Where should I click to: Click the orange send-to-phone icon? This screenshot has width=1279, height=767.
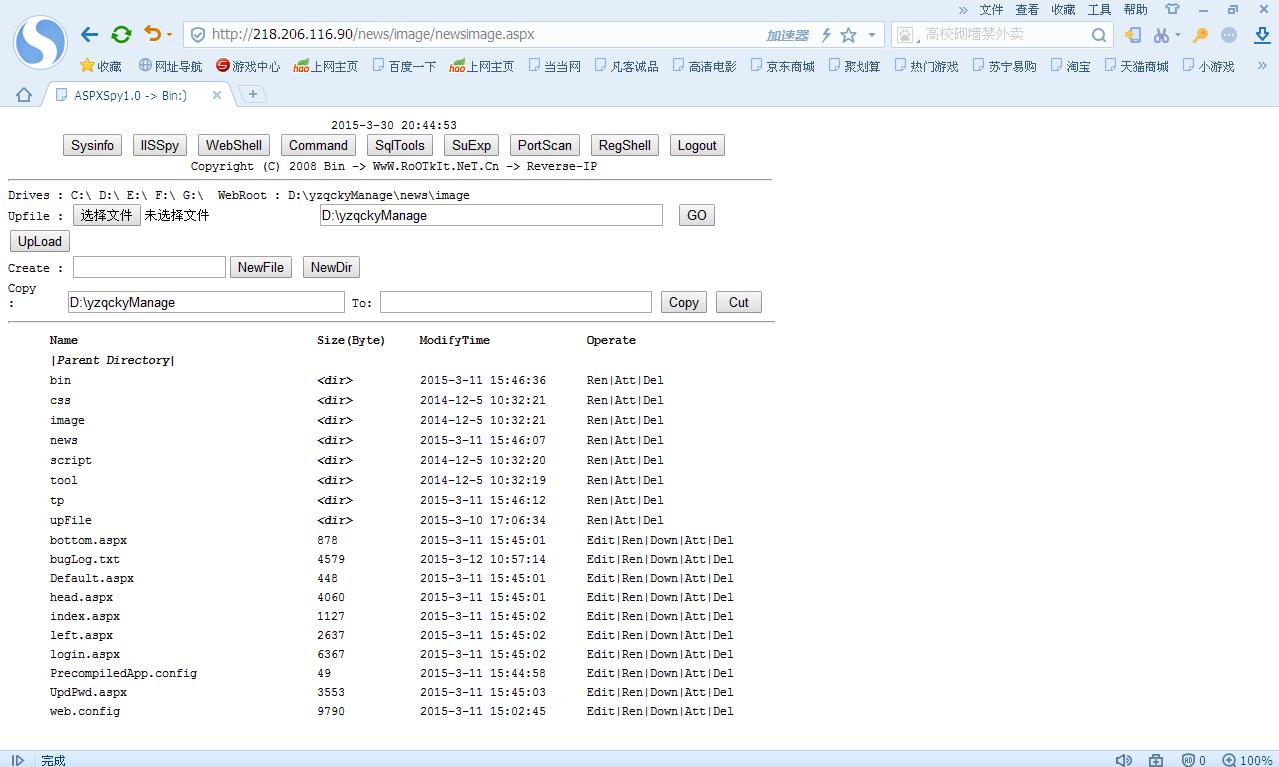[x=1133, y=35]
